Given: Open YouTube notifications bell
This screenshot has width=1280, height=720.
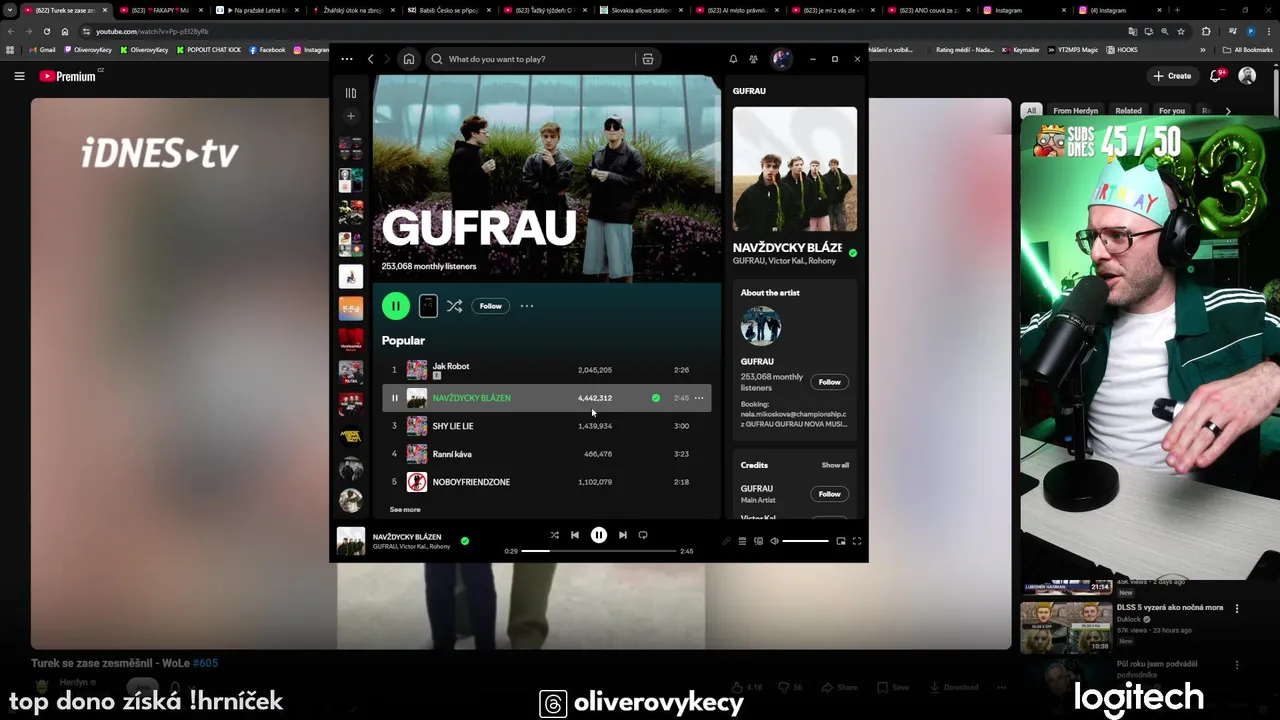Looking at the screenshot, I should pyautogui.click(x=1216, y=76).
